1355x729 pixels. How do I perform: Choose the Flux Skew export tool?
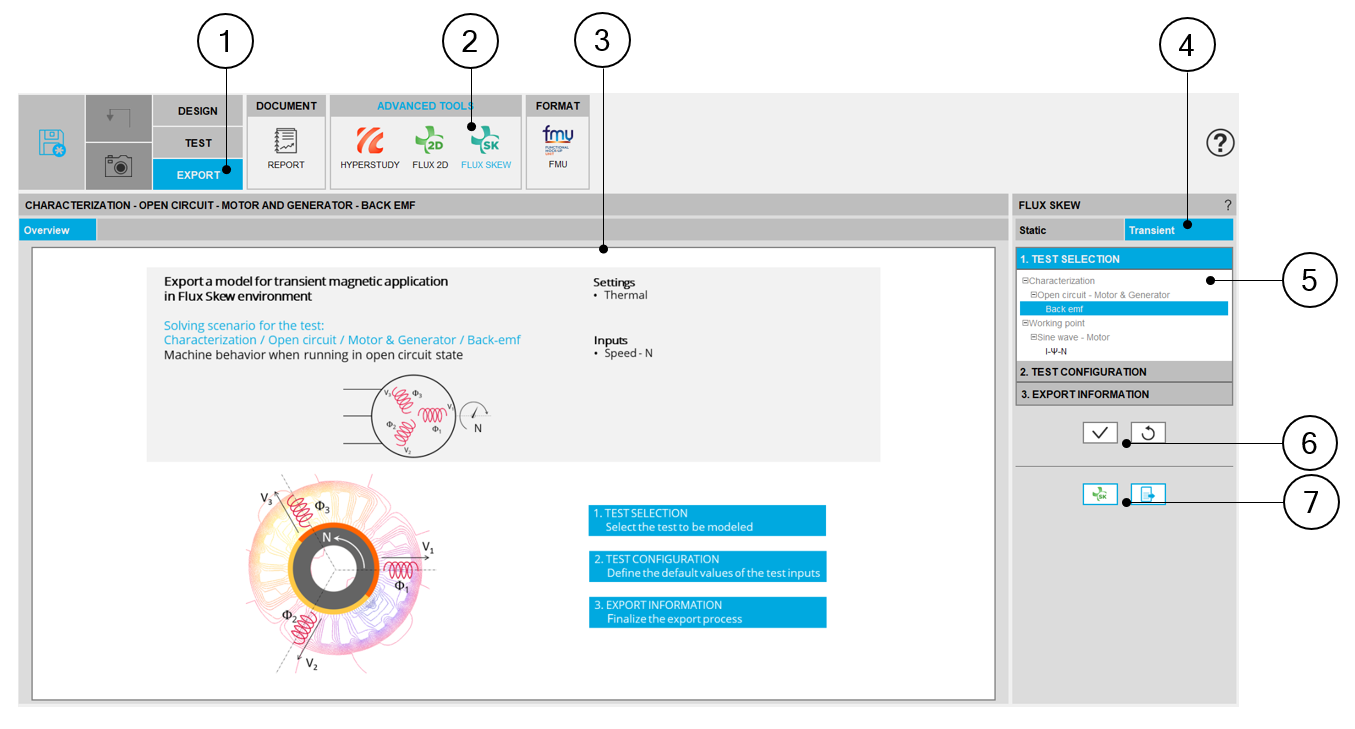click(486, 146)
